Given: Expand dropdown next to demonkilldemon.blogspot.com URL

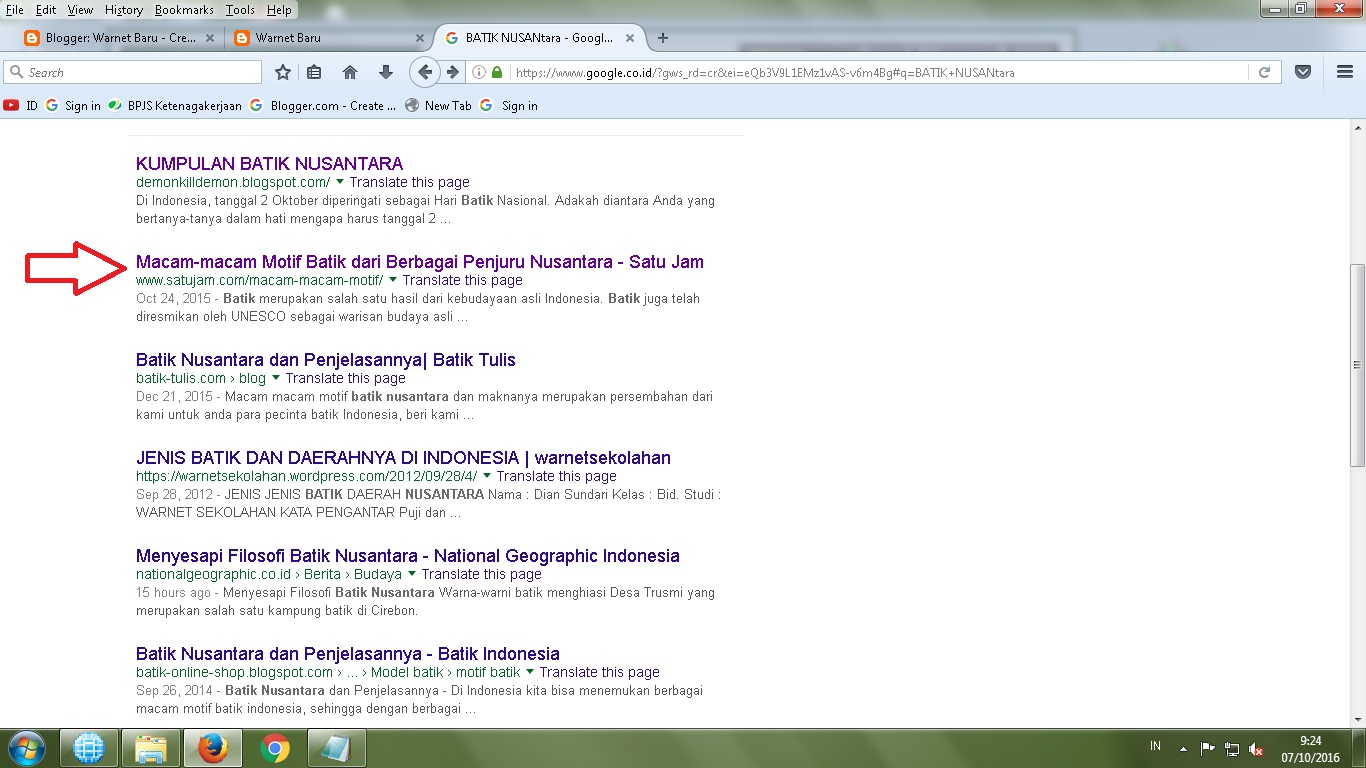Looking at the screenshot, I should 340,182.
